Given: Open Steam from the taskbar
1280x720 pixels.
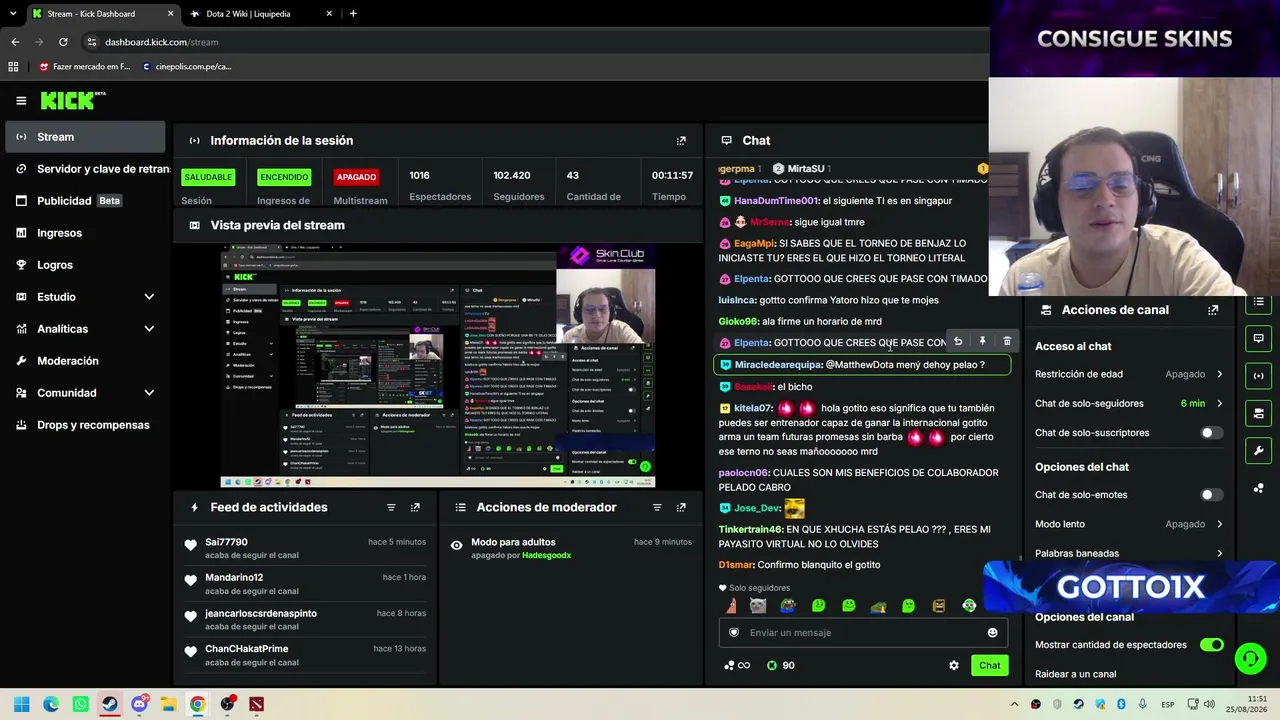Looking at the screenshot, I should [110, 704].
